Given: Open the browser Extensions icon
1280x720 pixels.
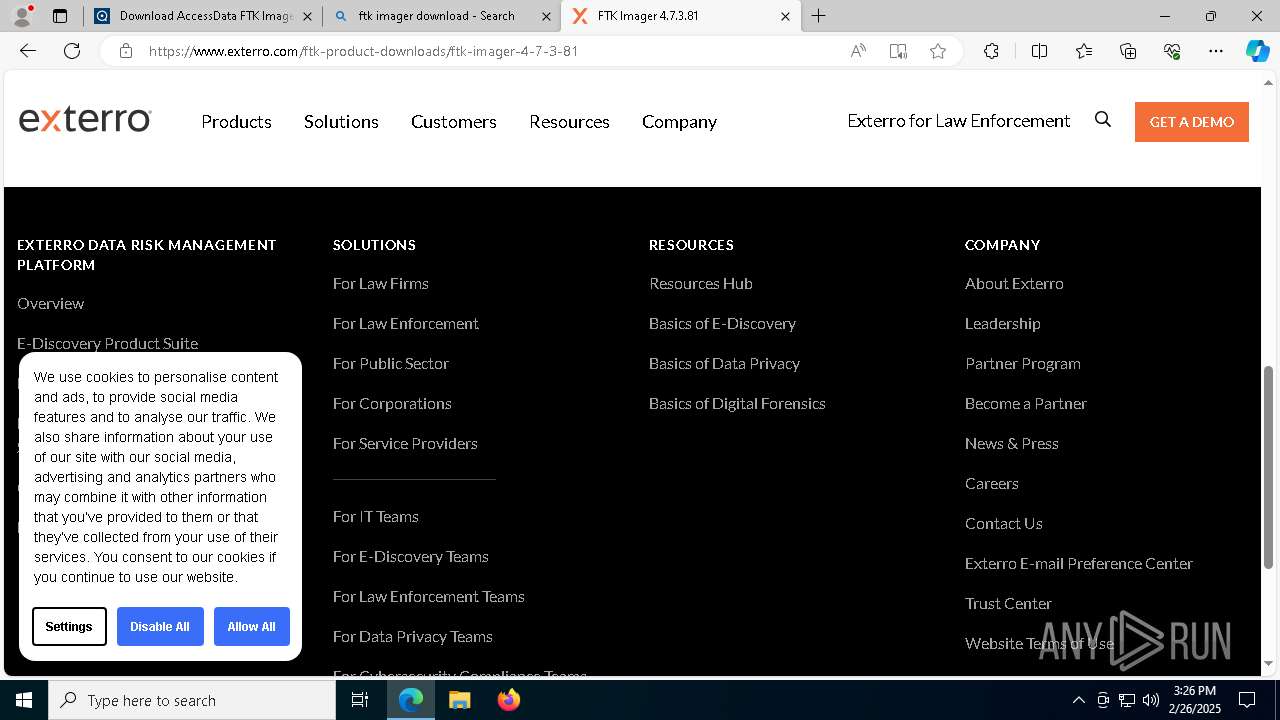Looking at the screenshot, I should tap(991, 51).
